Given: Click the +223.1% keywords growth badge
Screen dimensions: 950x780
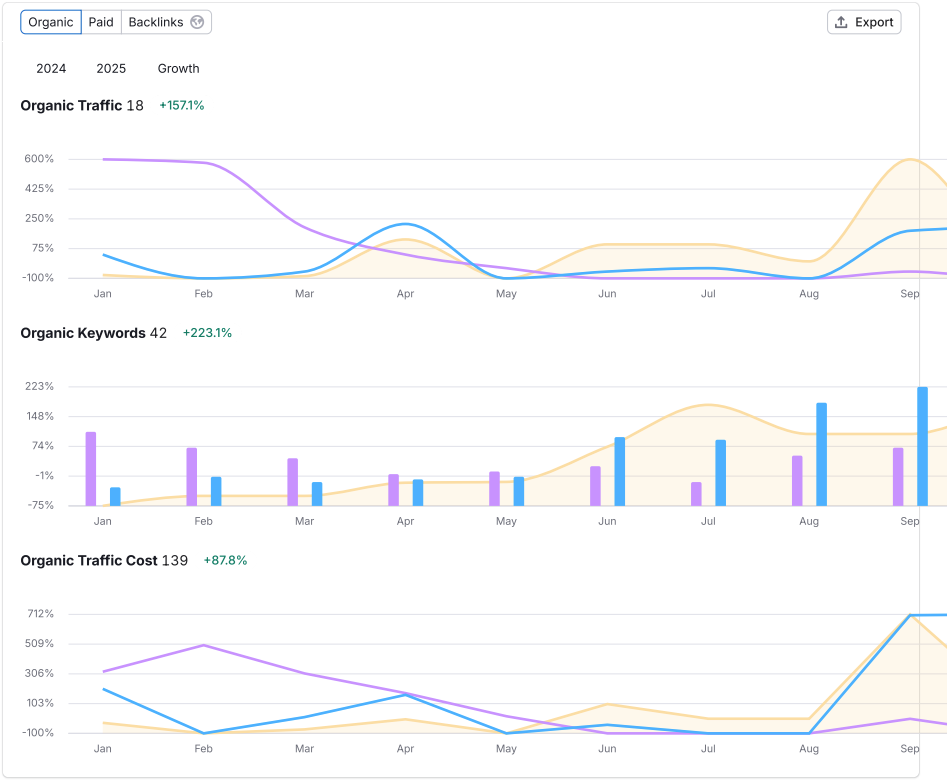Looking at the screenshot, I should pyautogui.click(x=207, y=333).
